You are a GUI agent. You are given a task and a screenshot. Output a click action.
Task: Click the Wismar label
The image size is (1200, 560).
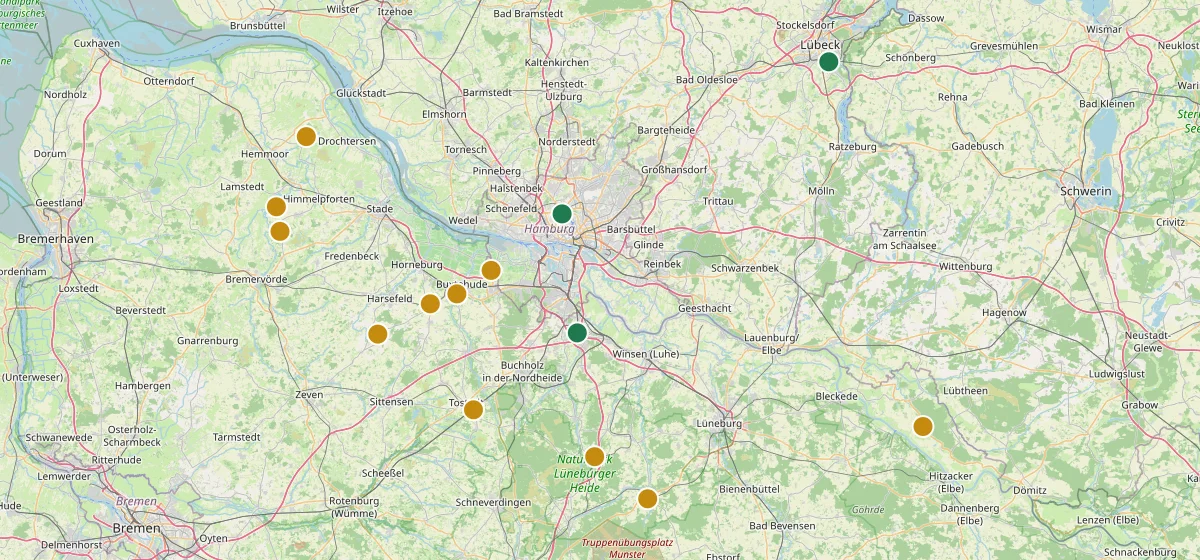pyautogui.click(x=1104, y=30)
